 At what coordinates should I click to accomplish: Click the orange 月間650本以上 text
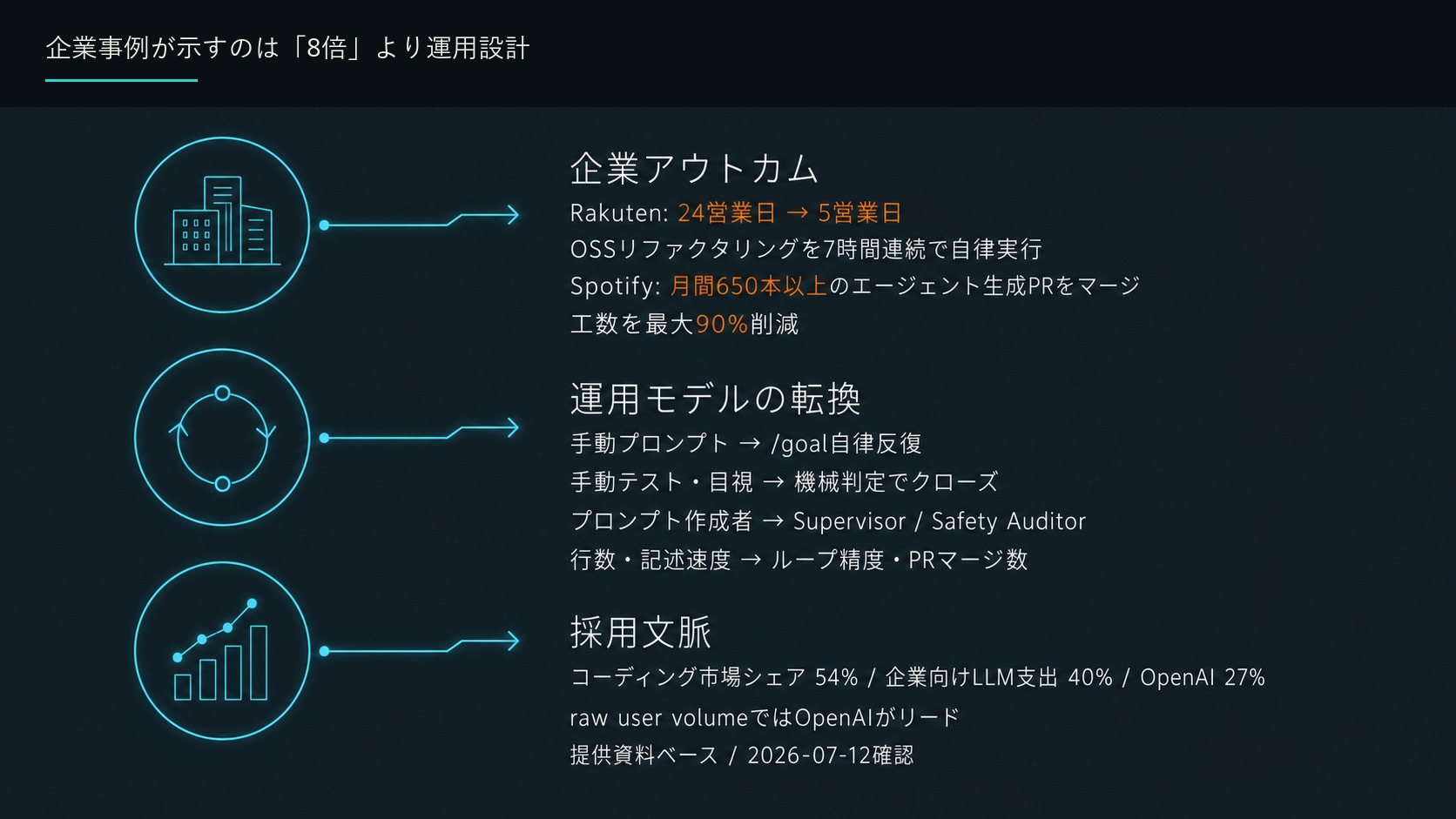coord(749,285)
